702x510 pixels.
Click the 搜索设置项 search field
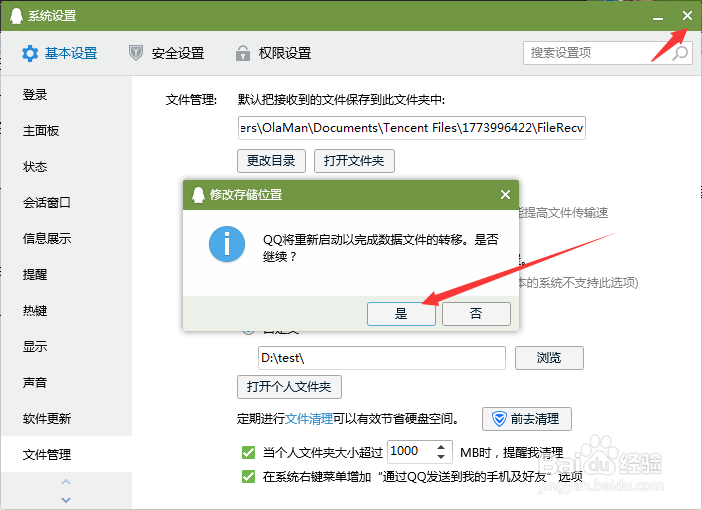(x=608, y=53)
